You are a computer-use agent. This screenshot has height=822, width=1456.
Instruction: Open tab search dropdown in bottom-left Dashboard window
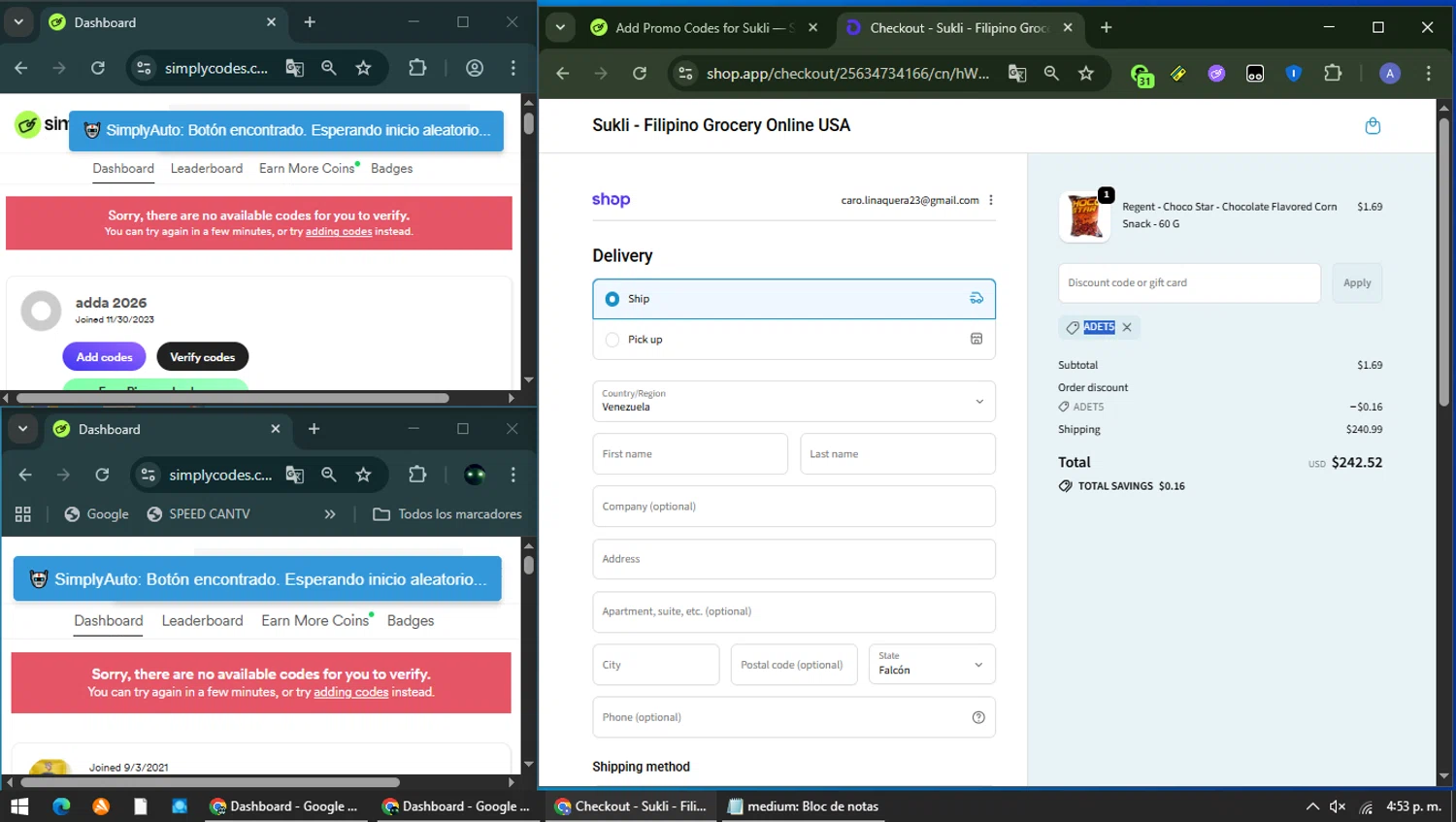point(22,428)
